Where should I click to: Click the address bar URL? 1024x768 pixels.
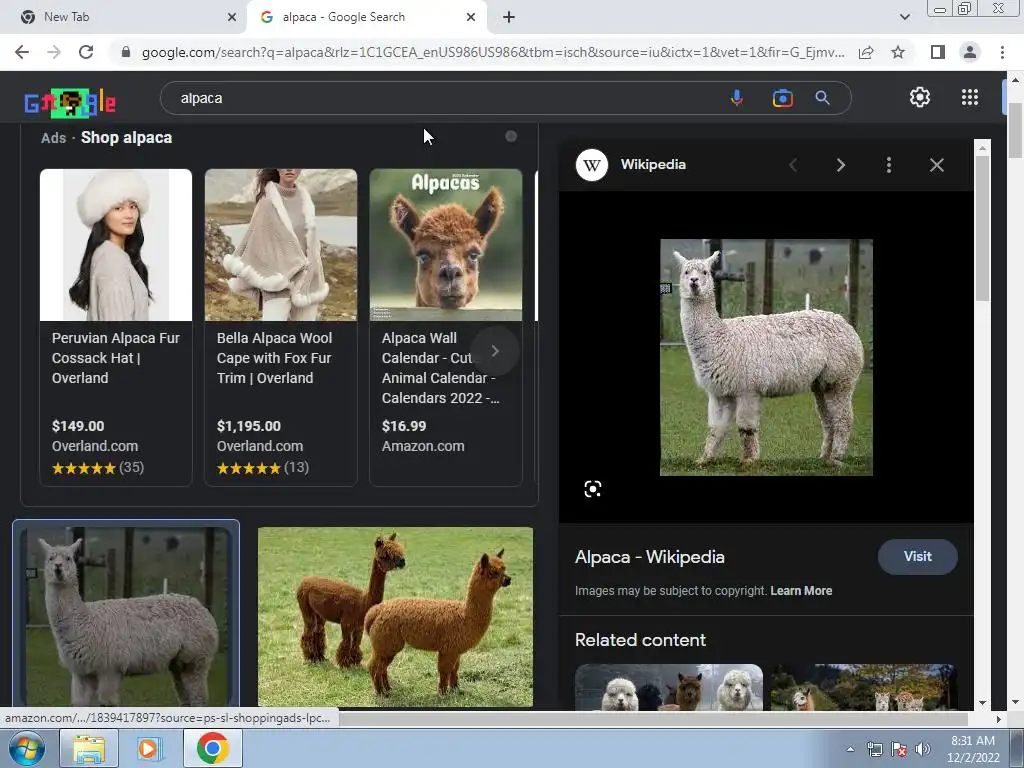[x=493, y=52]
